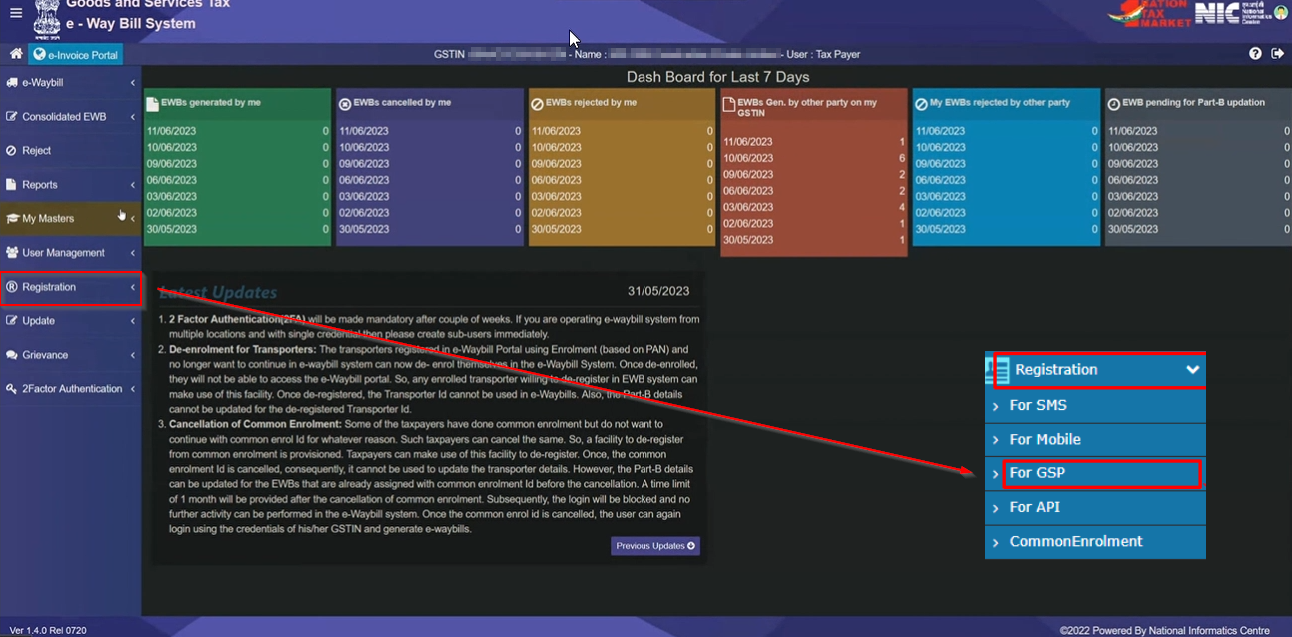Collapse the Registration dropdown chevron
The image size is (1292, 637).
pos(1192,369)
